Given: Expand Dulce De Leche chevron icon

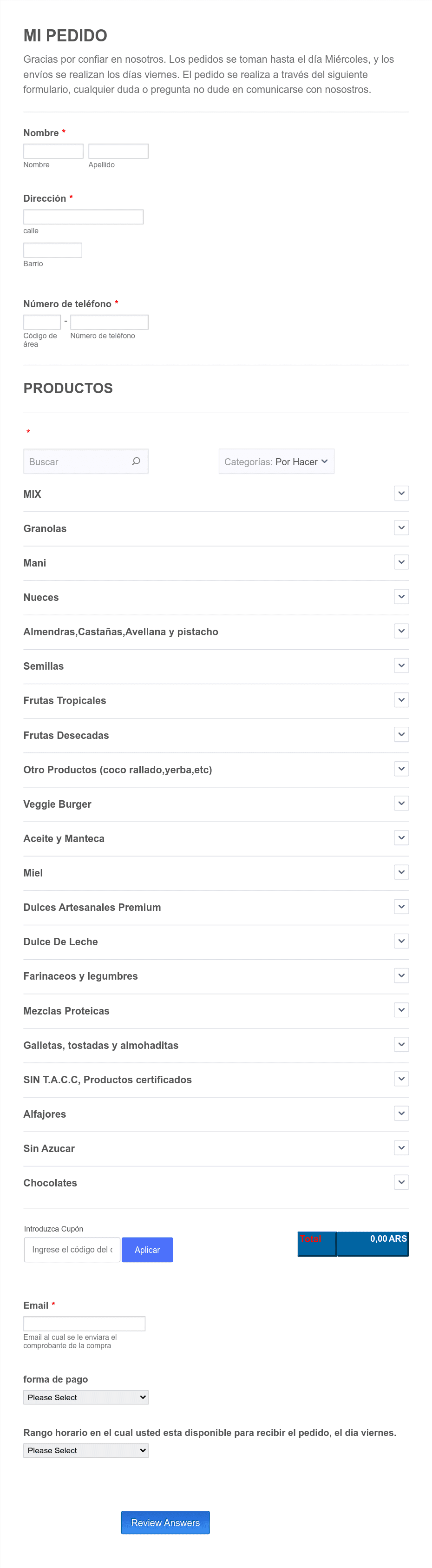Looking at the screenshot, I should (401, 941).
